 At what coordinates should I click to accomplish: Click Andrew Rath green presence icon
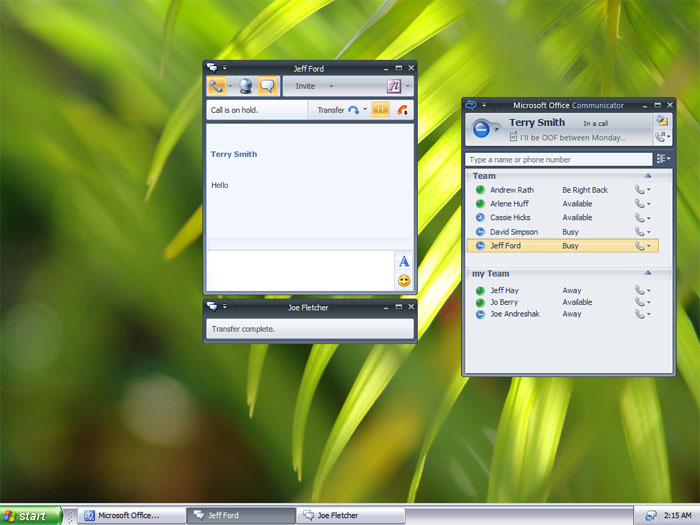click(x=480, y=190)
